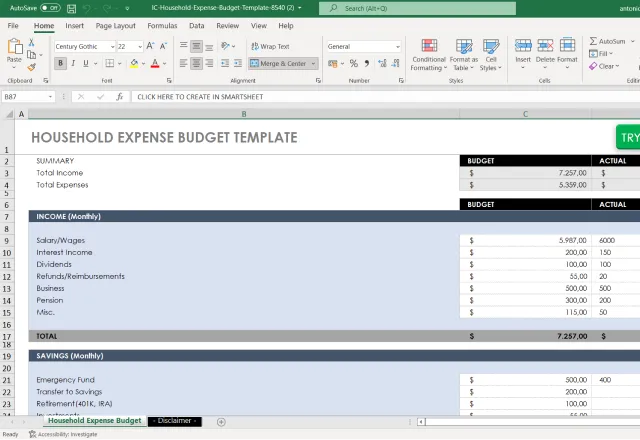Click the Align Right icon
The width and height of the screenshot is (640, 440).
coord(209,63)
